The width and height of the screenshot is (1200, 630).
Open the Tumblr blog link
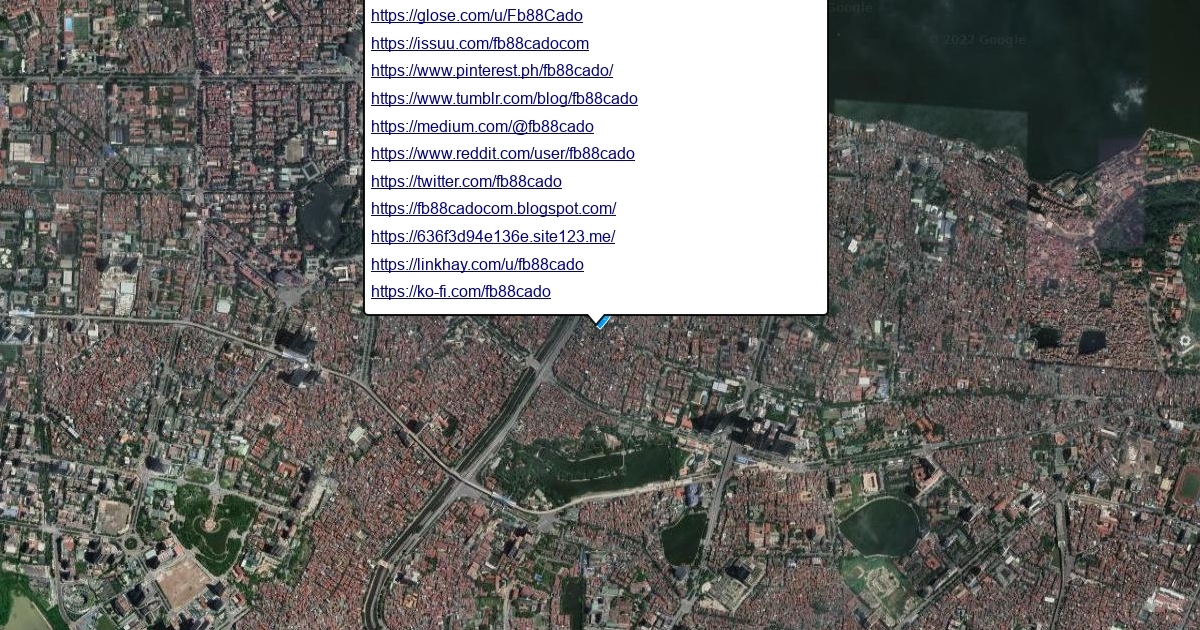(504, 99)
